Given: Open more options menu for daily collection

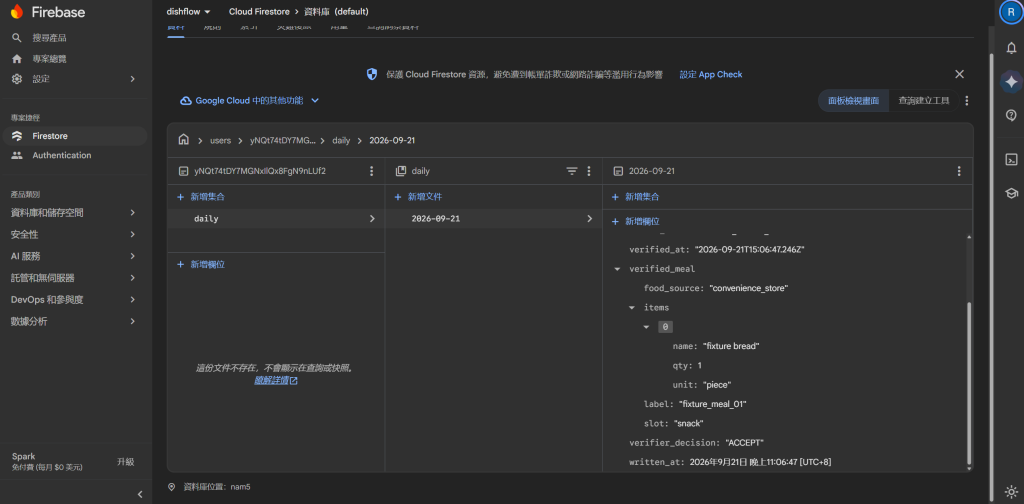Looking at the screenshot, I should [588, 171].
